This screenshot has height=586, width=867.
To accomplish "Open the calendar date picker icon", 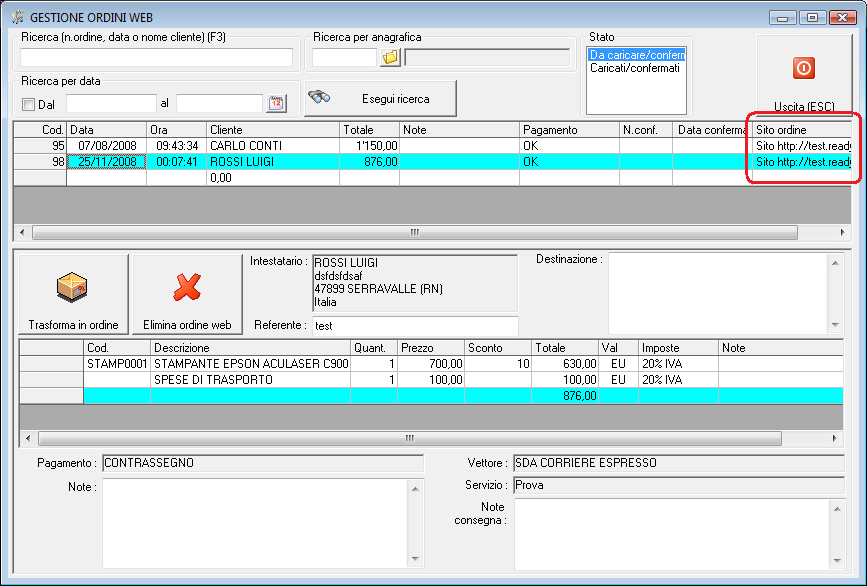I will pyautogui.click(x=276, y=103).
